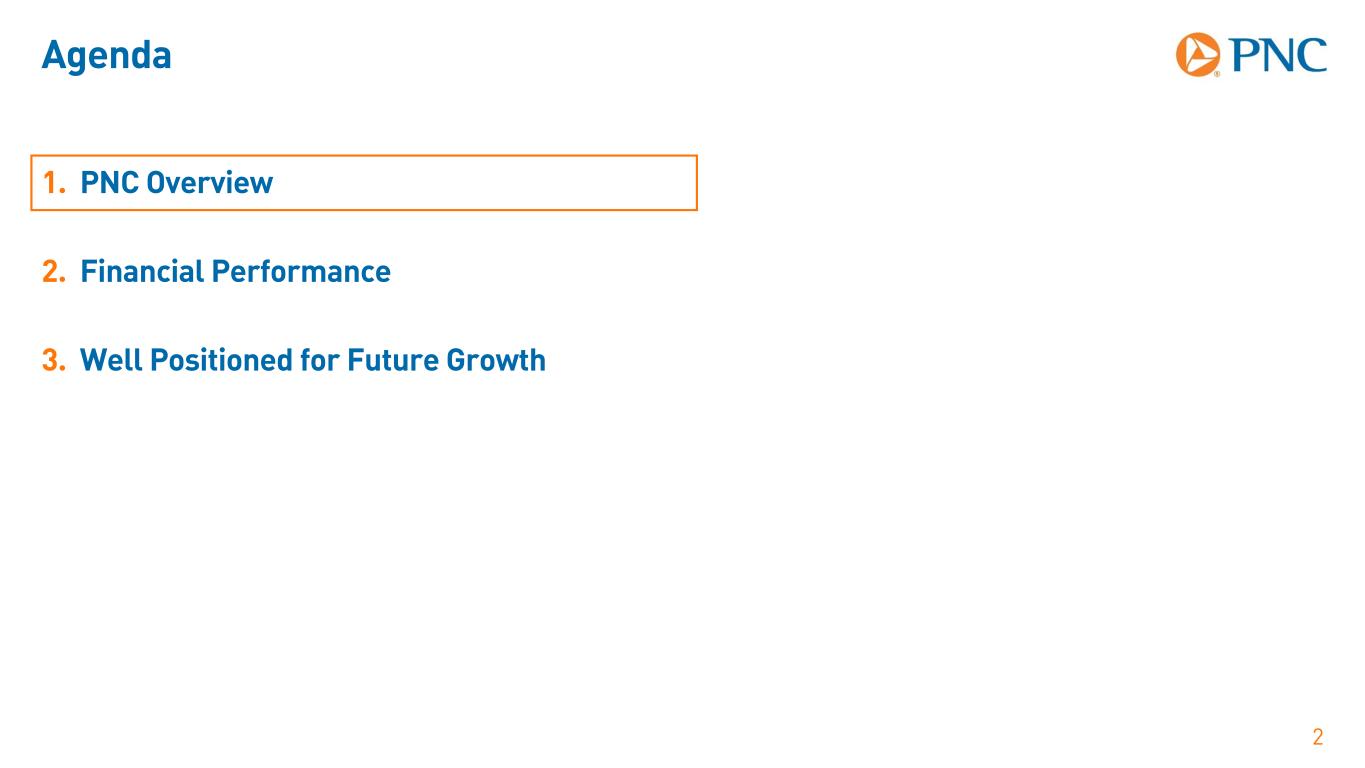Open Well Positioned for Future Growth item

pos(312,359)
